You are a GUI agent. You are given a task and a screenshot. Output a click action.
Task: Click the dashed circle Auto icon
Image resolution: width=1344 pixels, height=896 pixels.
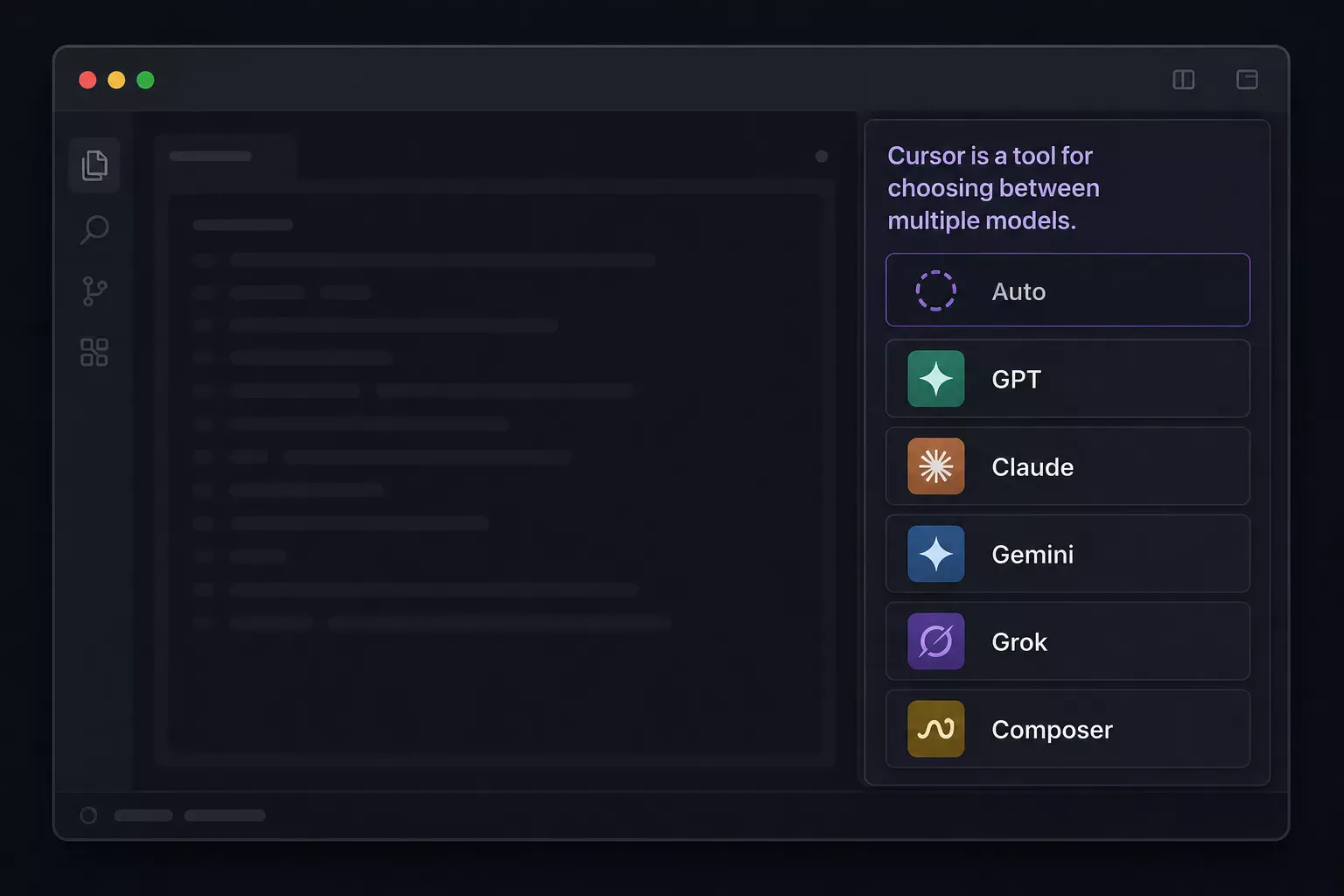[935, 290]
